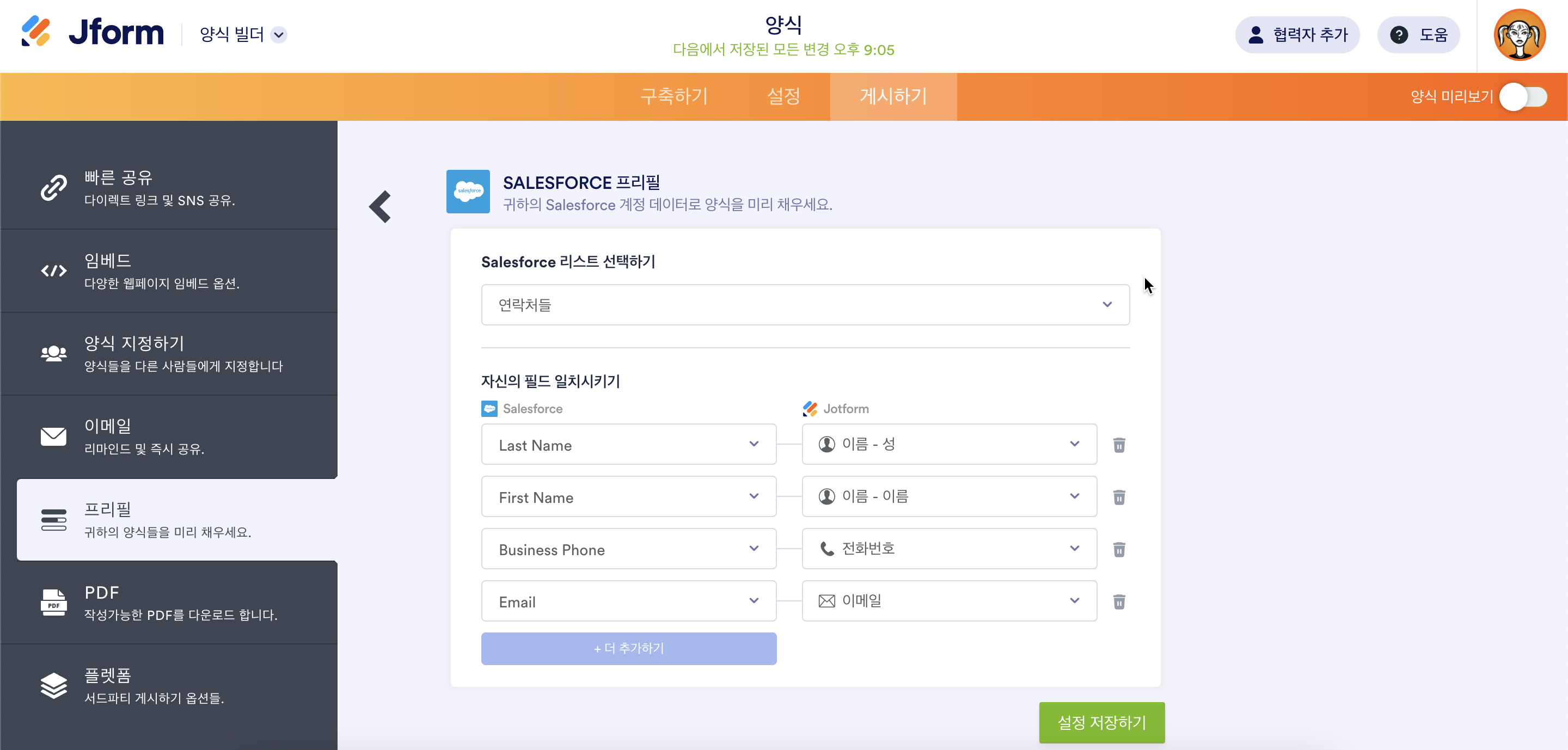Remove the Business Phone mapping row

tap(1119, 550)
